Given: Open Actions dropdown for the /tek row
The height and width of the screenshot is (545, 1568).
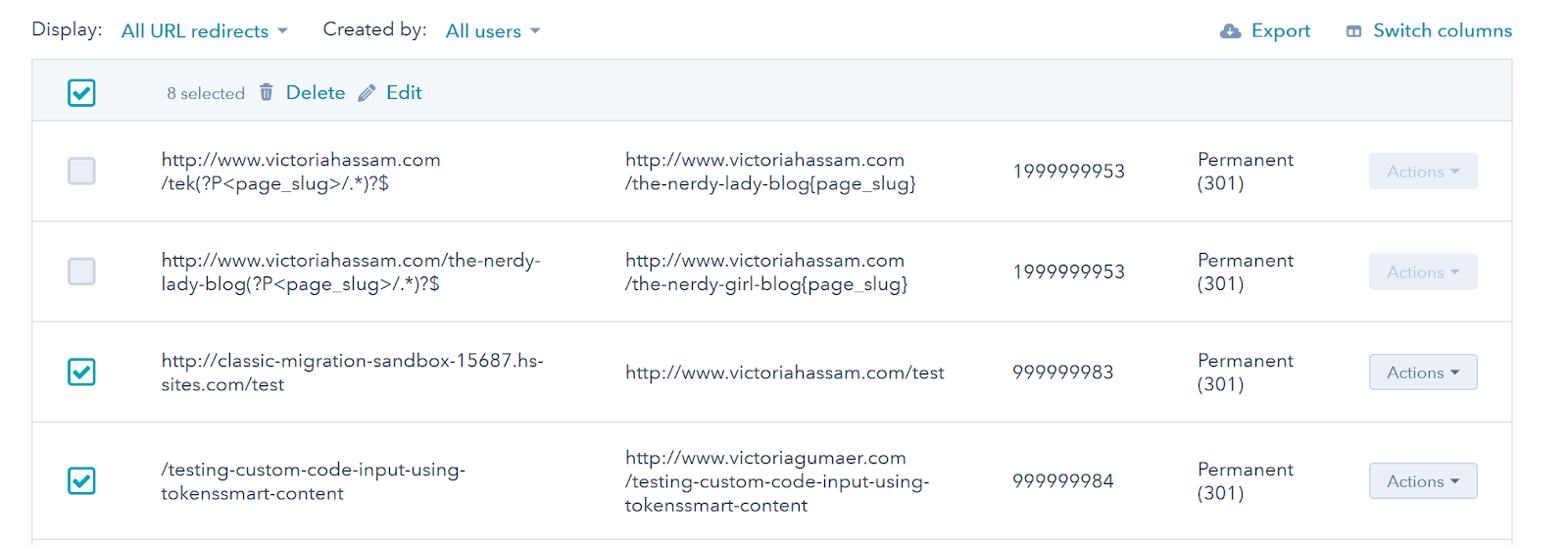Looking at the screenshot, I should (x=1422, y=172).
